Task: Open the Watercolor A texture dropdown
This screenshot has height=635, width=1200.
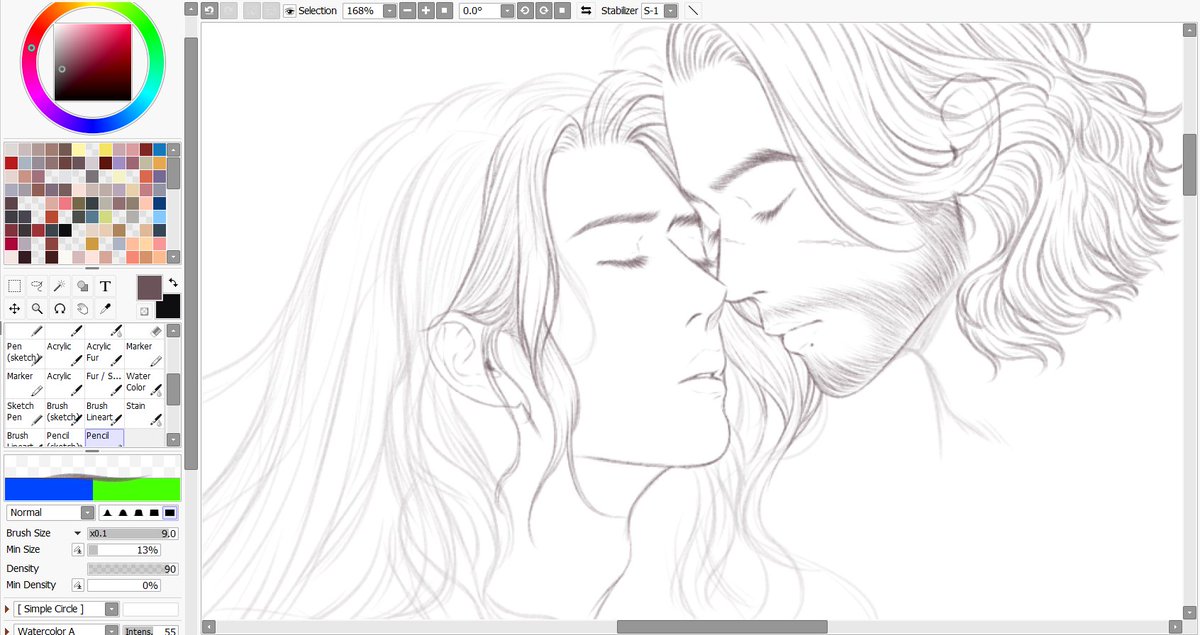Action: click(x=111, y=631)
